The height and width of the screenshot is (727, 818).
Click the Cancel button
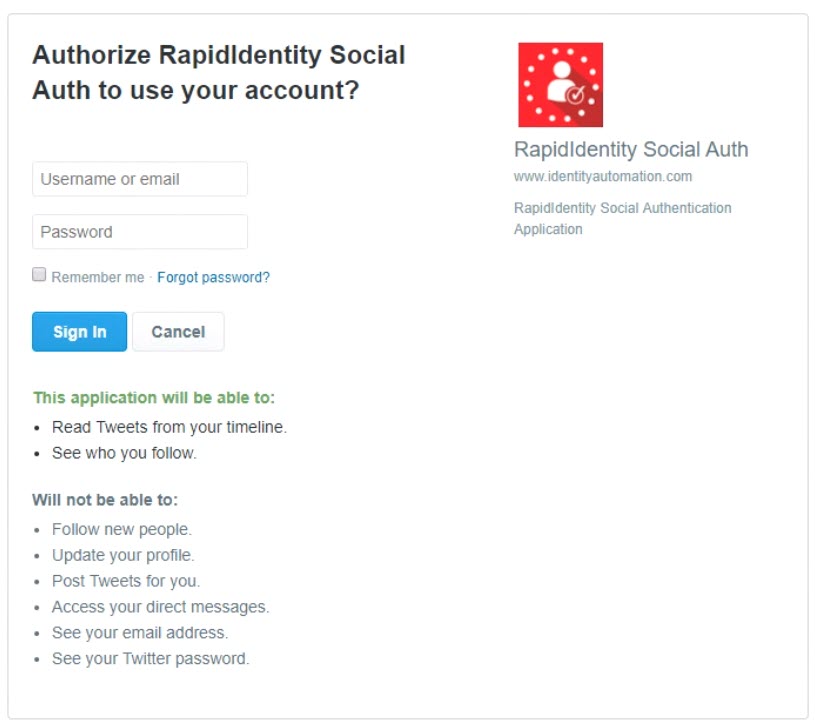[178, 332]
